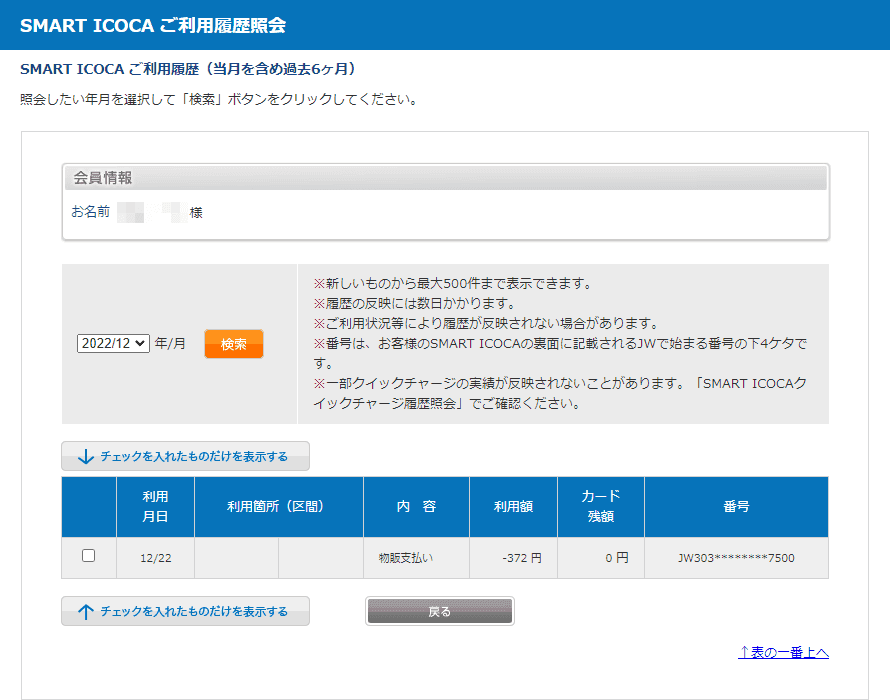Viewport: 890px width, 700px height.
Task: Click the 内容 column header
Action: pyautogui.click(x=416, y=507)
